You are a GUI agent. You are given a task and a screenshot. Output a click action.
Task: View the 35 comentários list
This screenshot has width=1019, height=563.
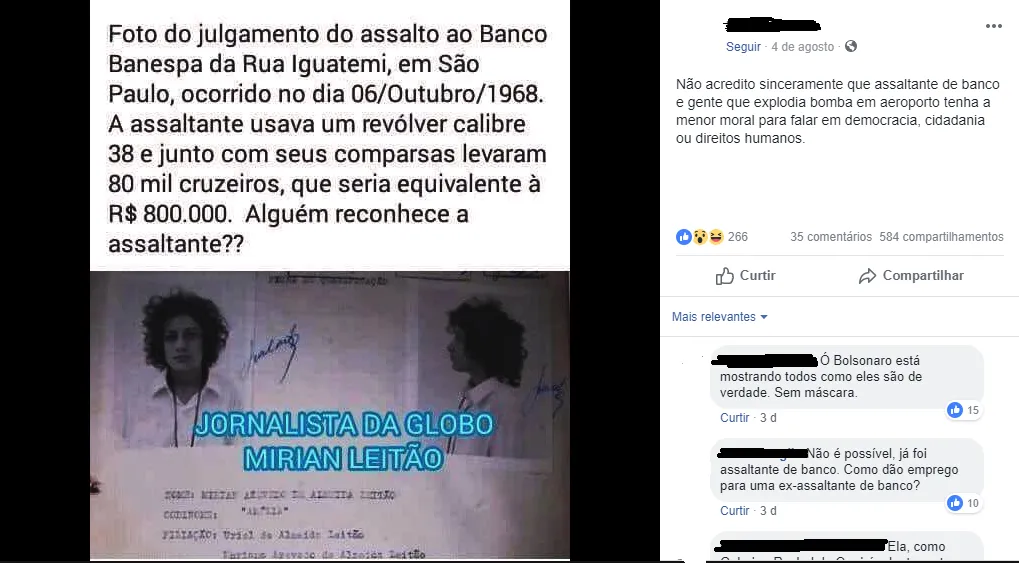pos(831,237)
